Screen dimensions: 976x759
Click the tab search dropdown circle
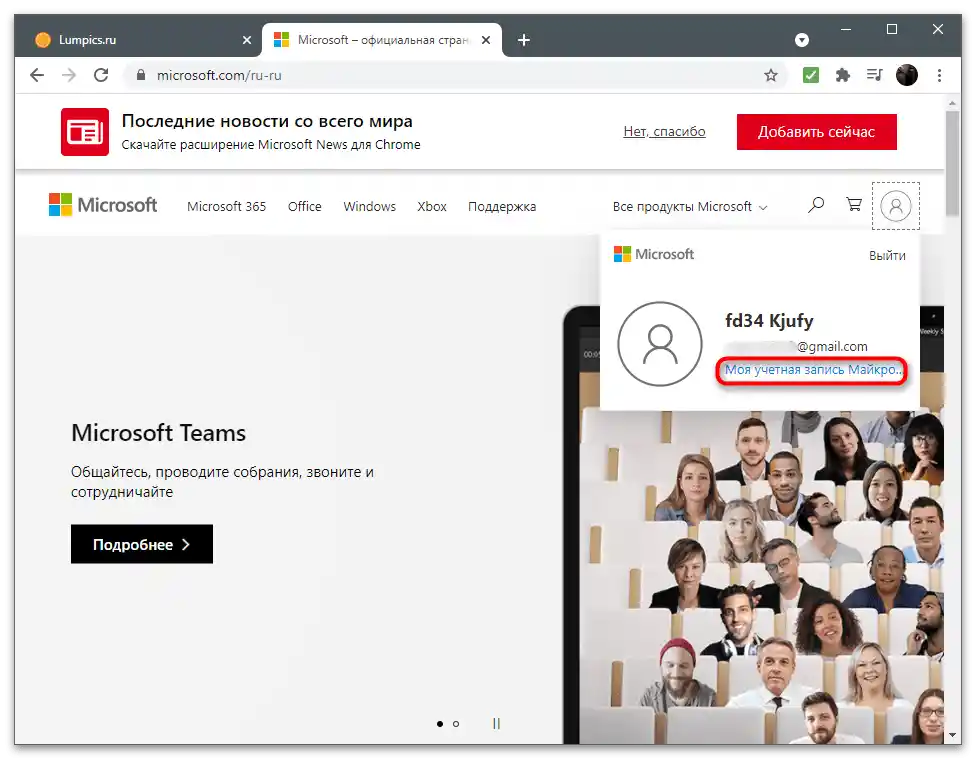tap(802, 40)
